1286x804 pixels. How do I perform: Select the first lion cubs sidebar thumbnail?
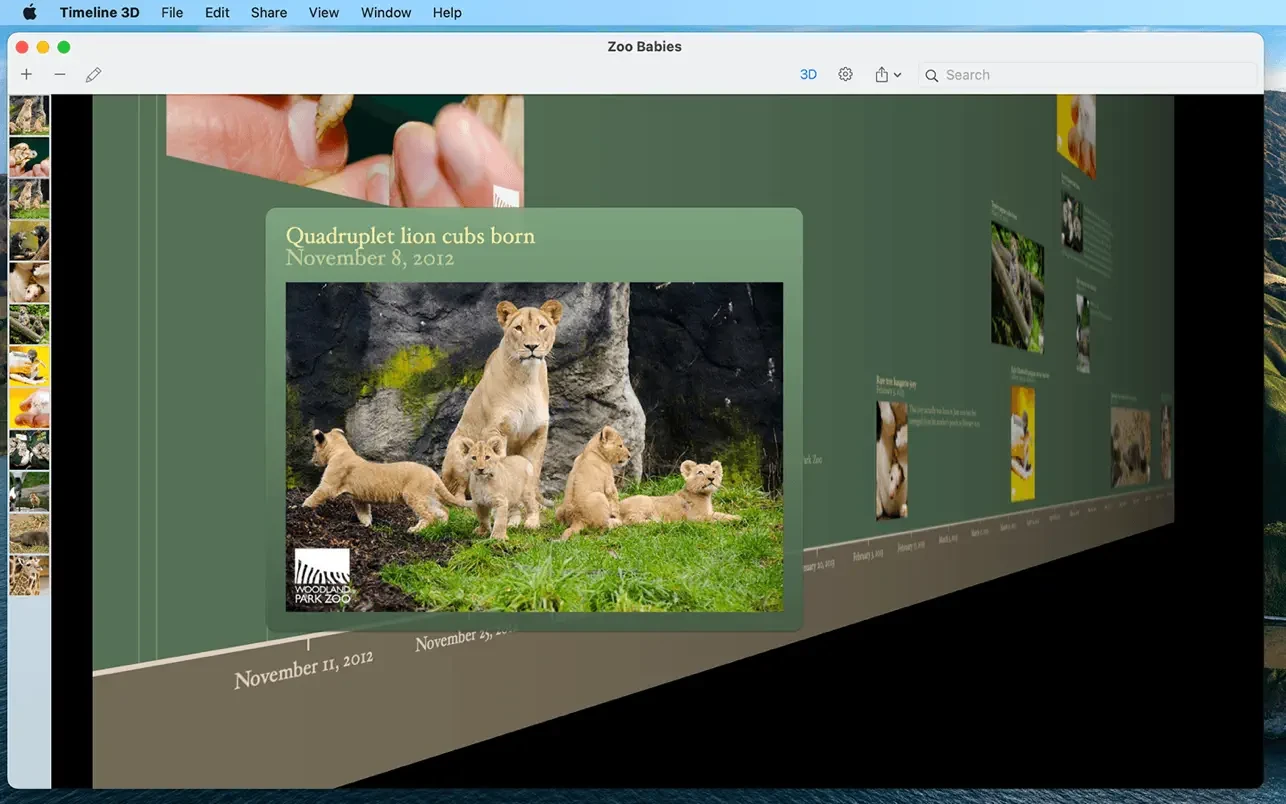point(29,115)
